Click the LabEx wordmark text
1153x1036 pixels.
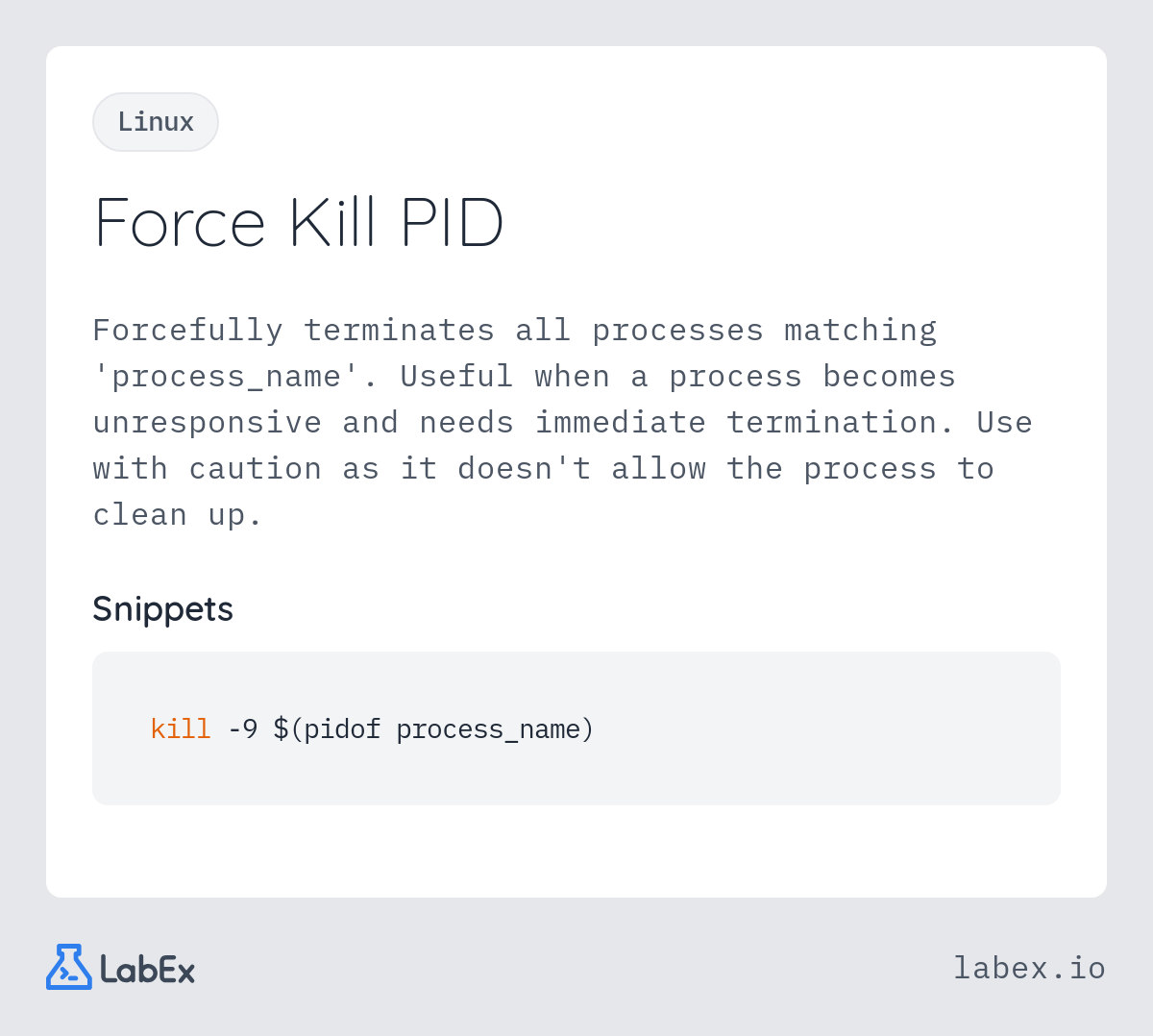[148, 969]
